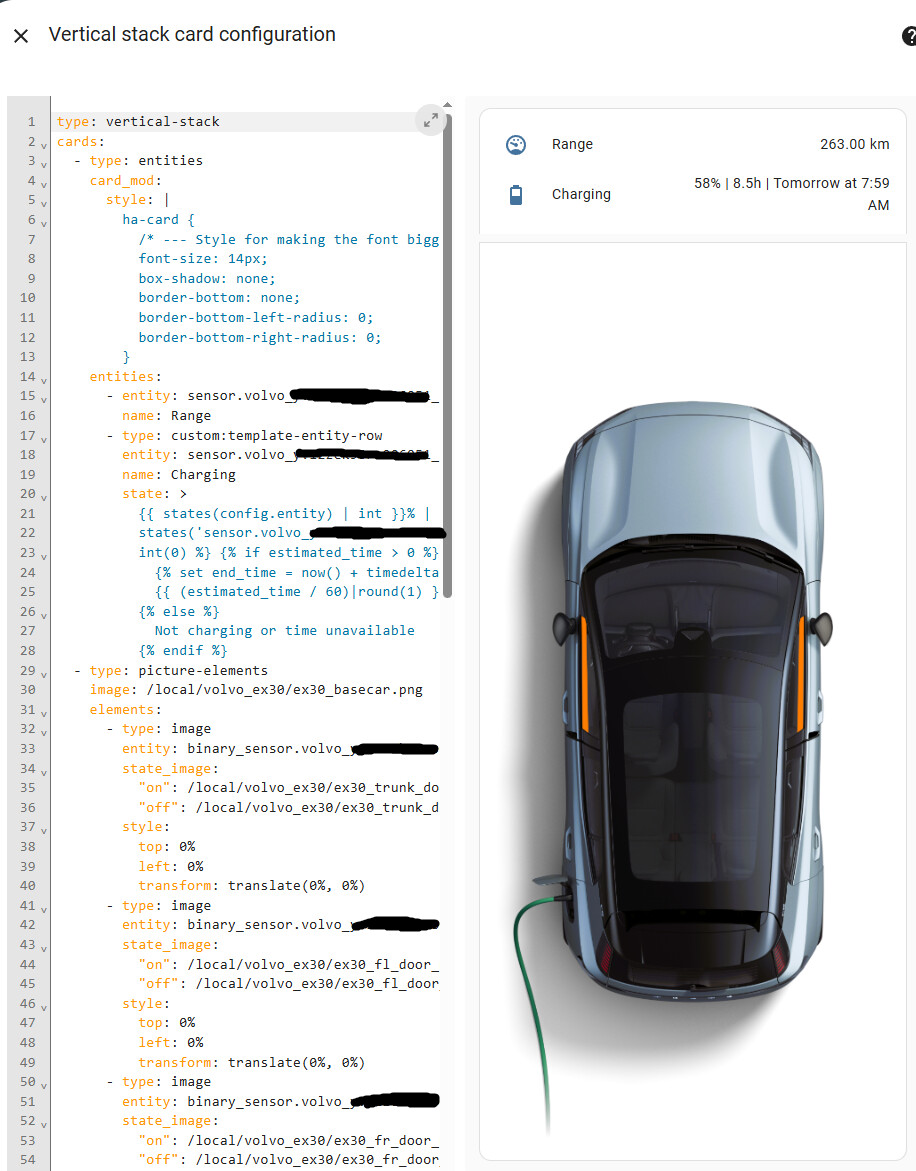Click 'custom:template-entity-row' text

coord(276,435)
